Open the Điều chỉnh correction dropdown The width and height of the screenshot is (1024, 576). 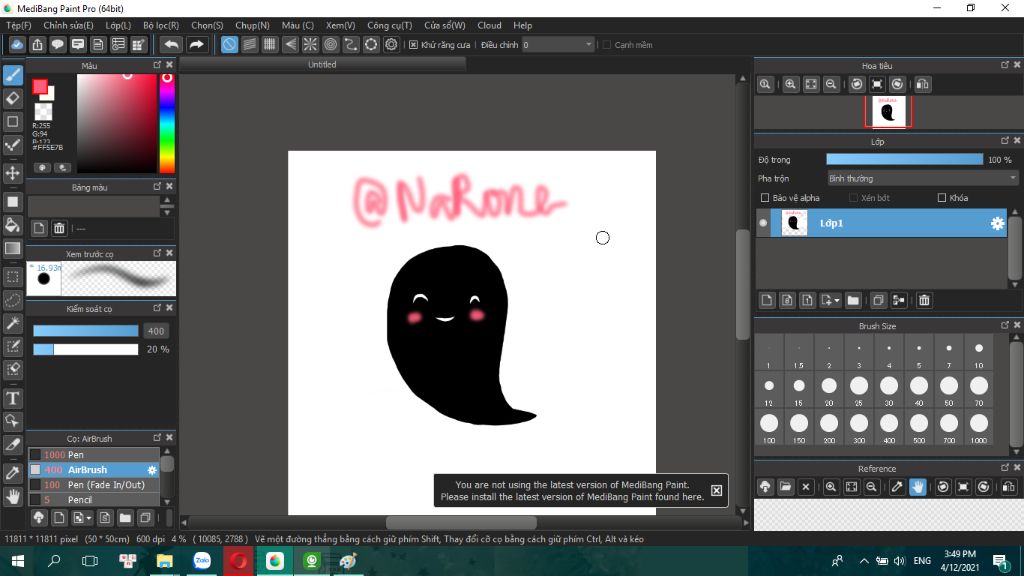click(557, 44)
